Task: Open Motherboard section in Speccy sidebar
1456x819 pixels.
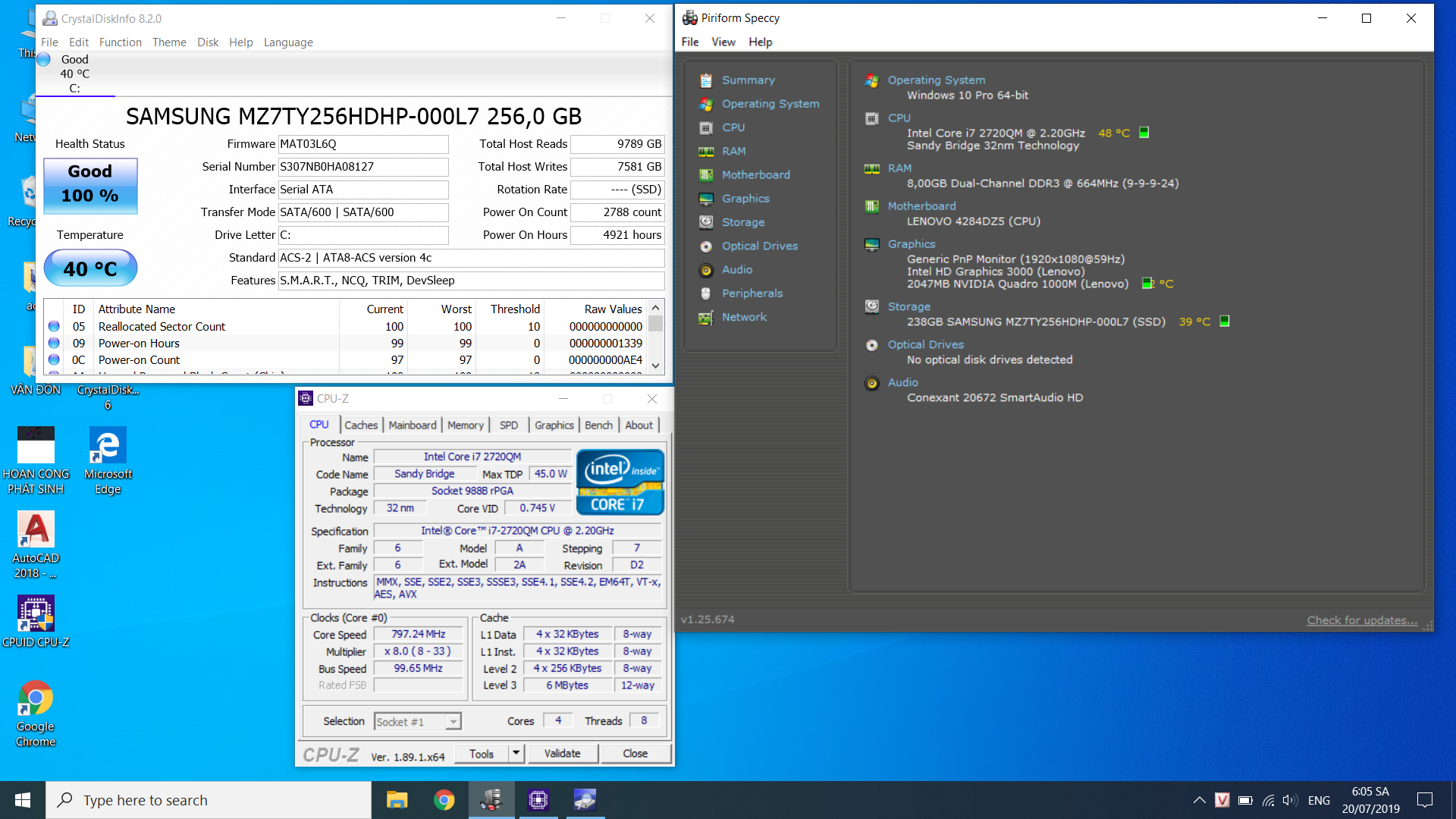Action: [x=755, y=174]
